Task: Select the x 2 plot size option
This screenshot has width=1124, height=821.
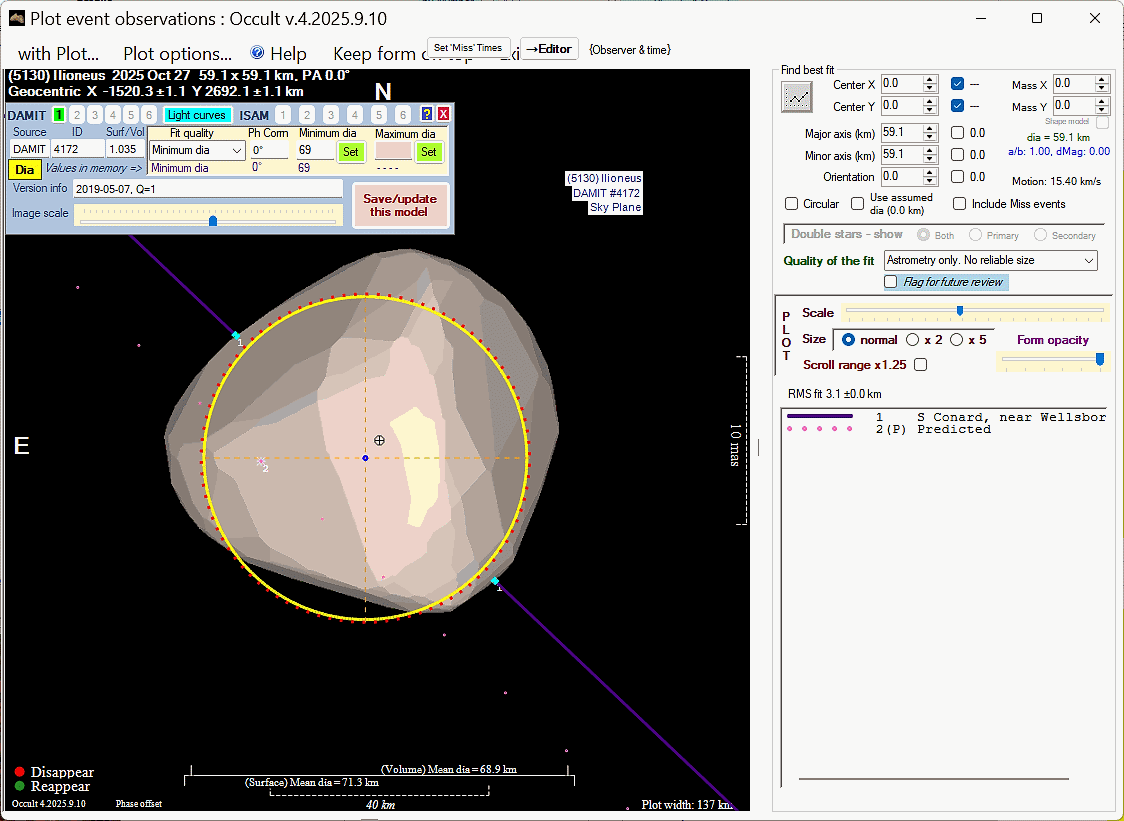Action: click(912, 340)
